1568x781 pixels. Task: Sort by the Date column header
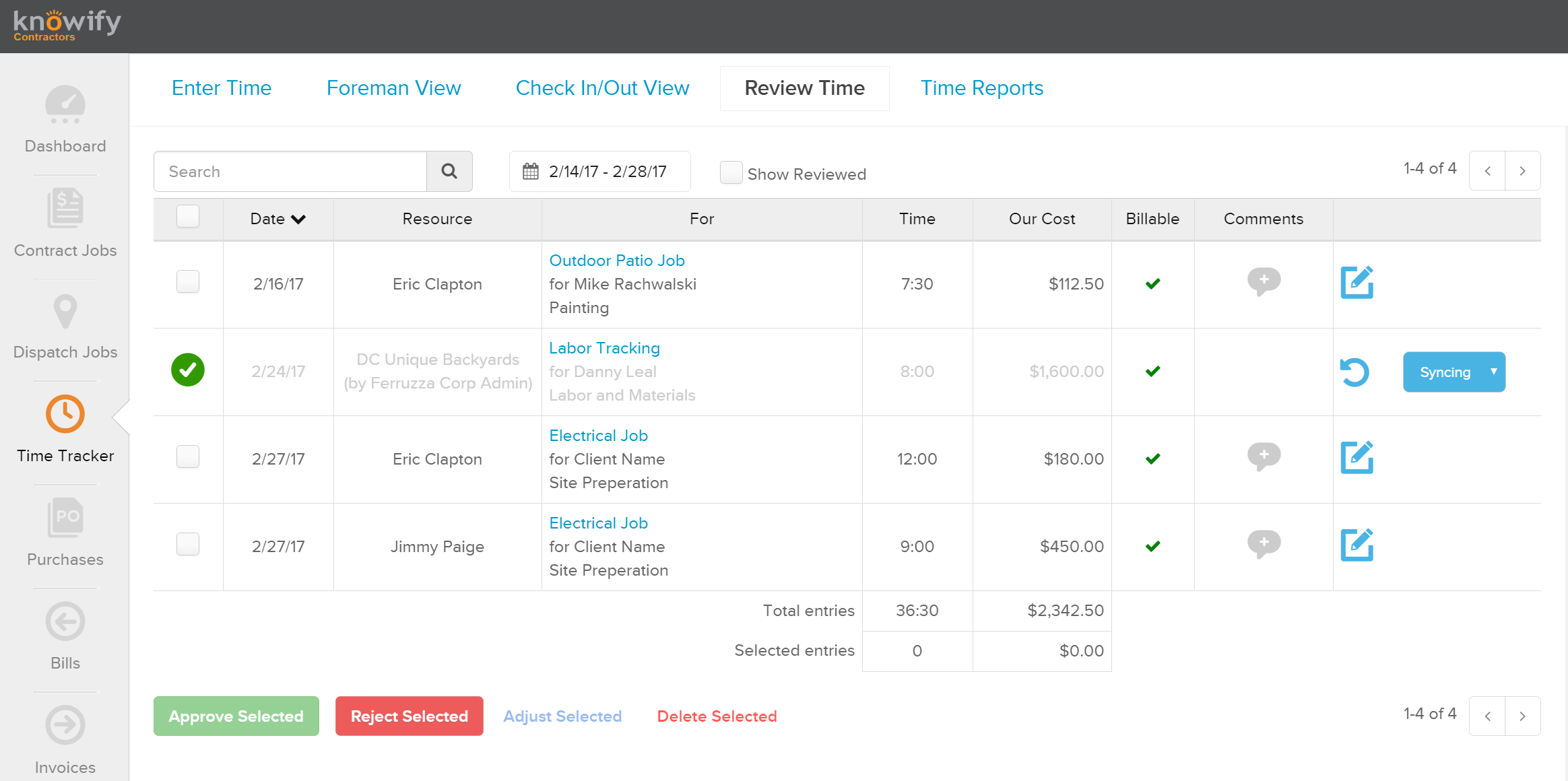278,219
